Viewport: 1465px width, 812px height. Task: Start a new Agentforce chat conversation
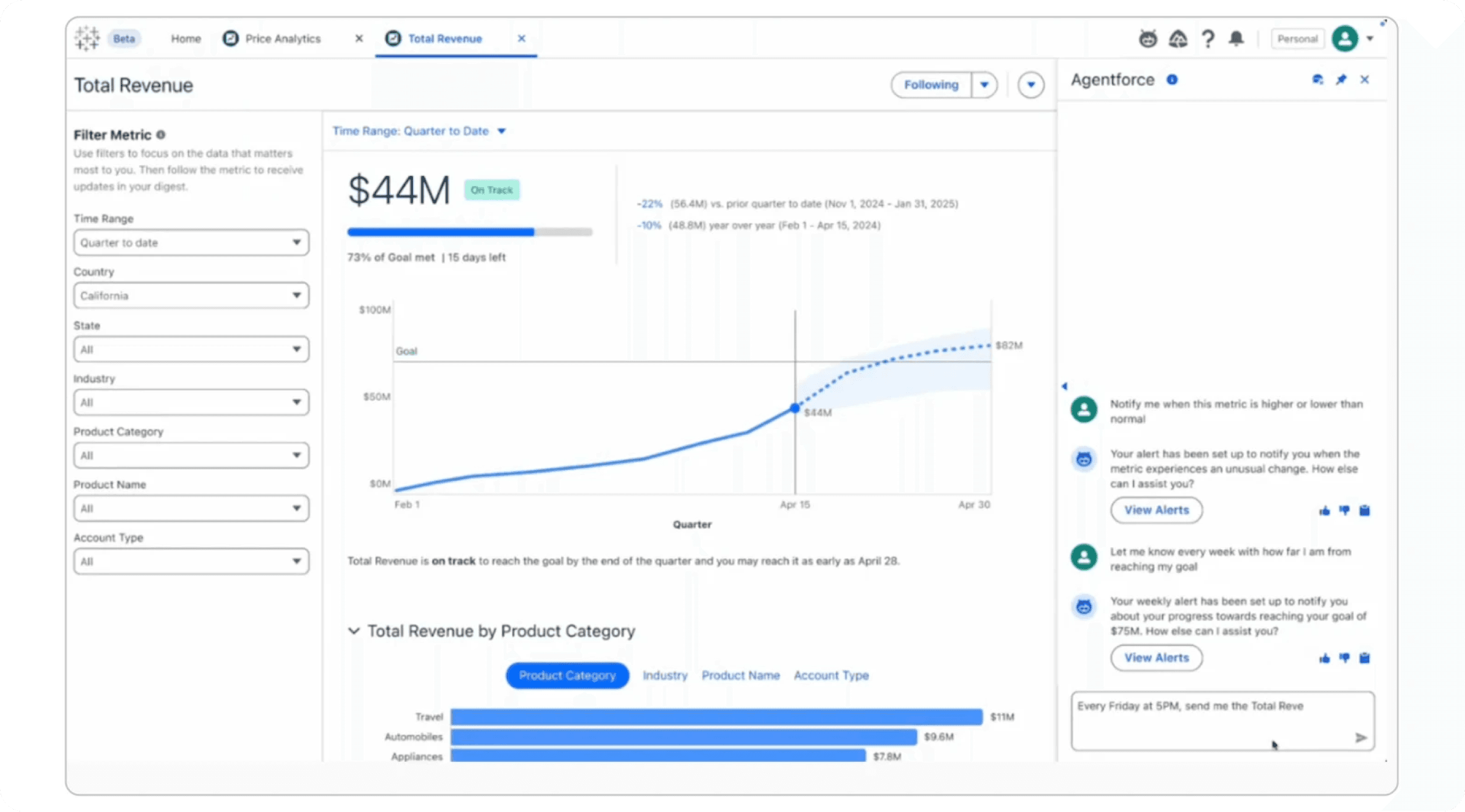click(1317, 80)
